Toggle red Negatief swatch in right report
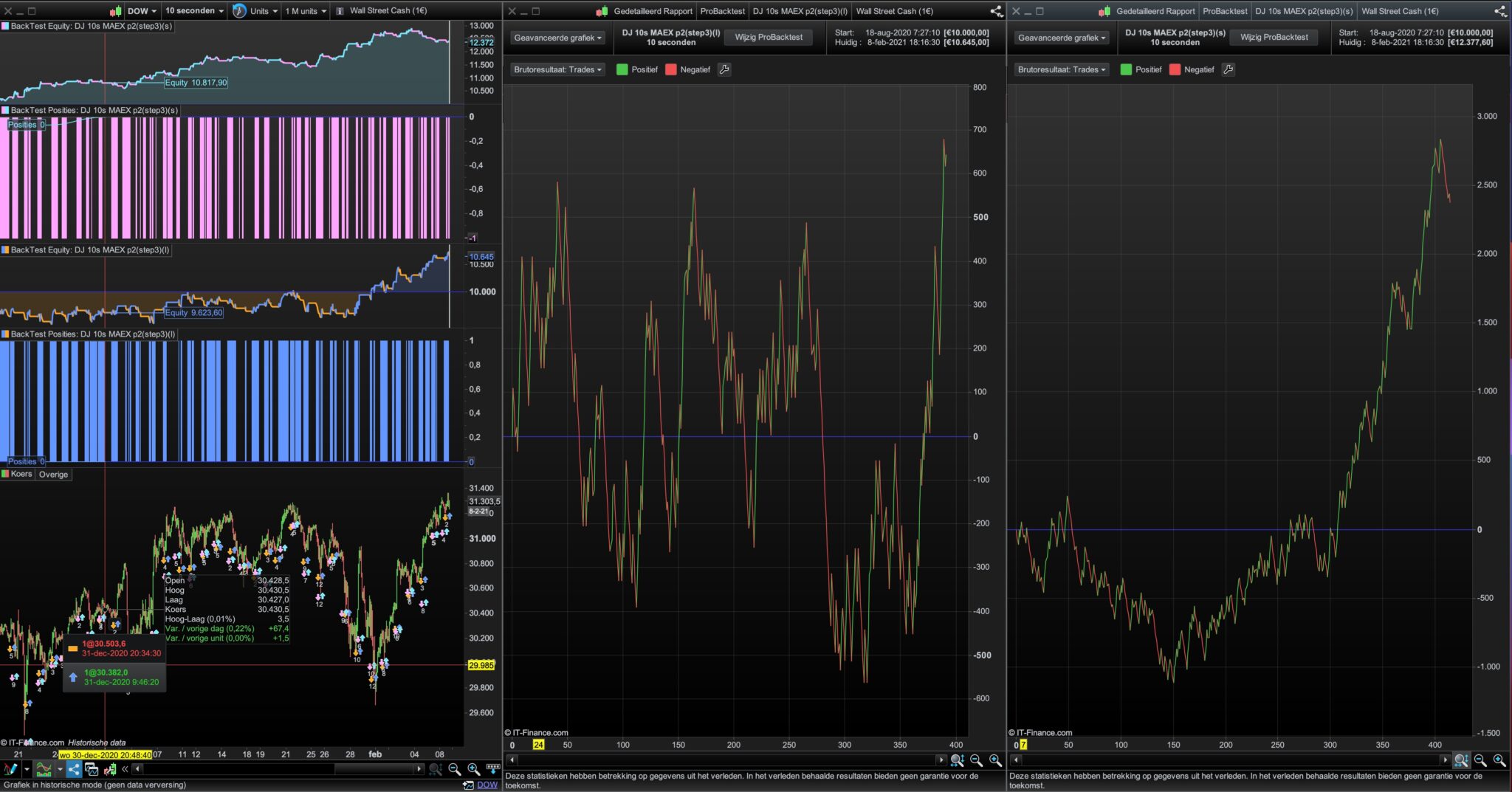This screenshot has height=792, width=1512. click(x=1175, y=69)
